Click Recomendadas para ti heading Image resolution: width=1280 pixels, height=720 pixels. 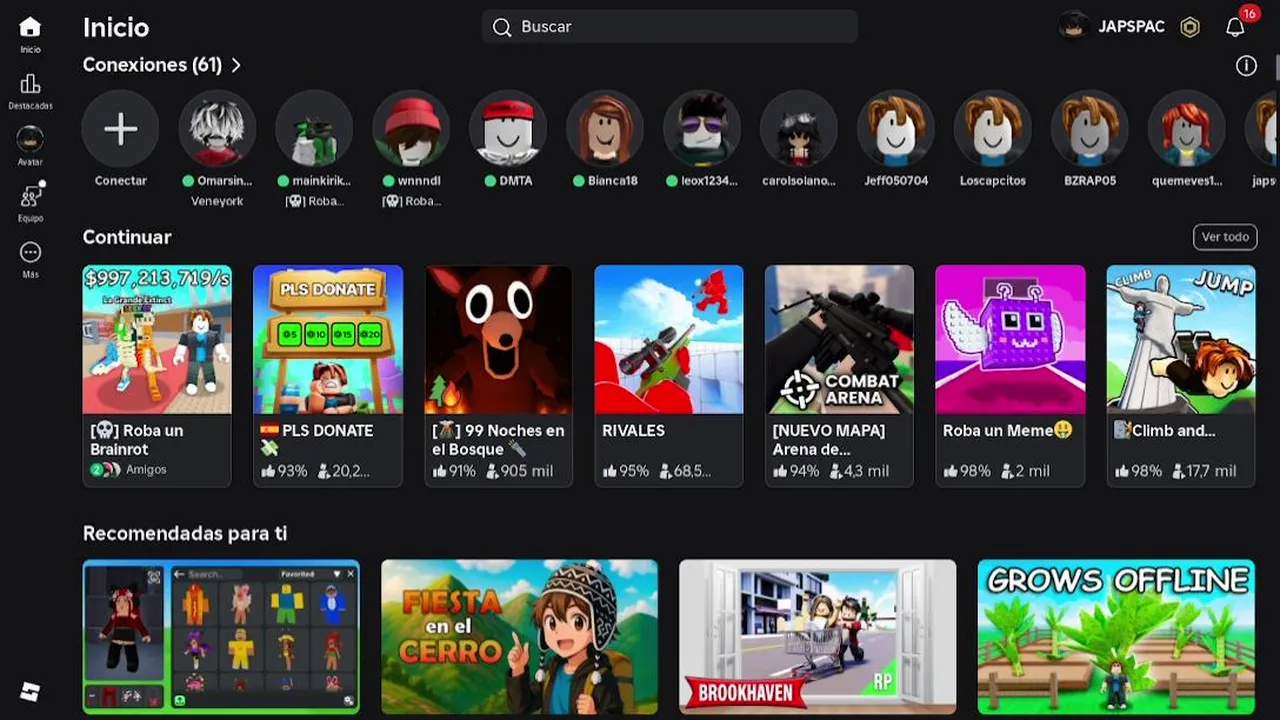coord(185,533)
